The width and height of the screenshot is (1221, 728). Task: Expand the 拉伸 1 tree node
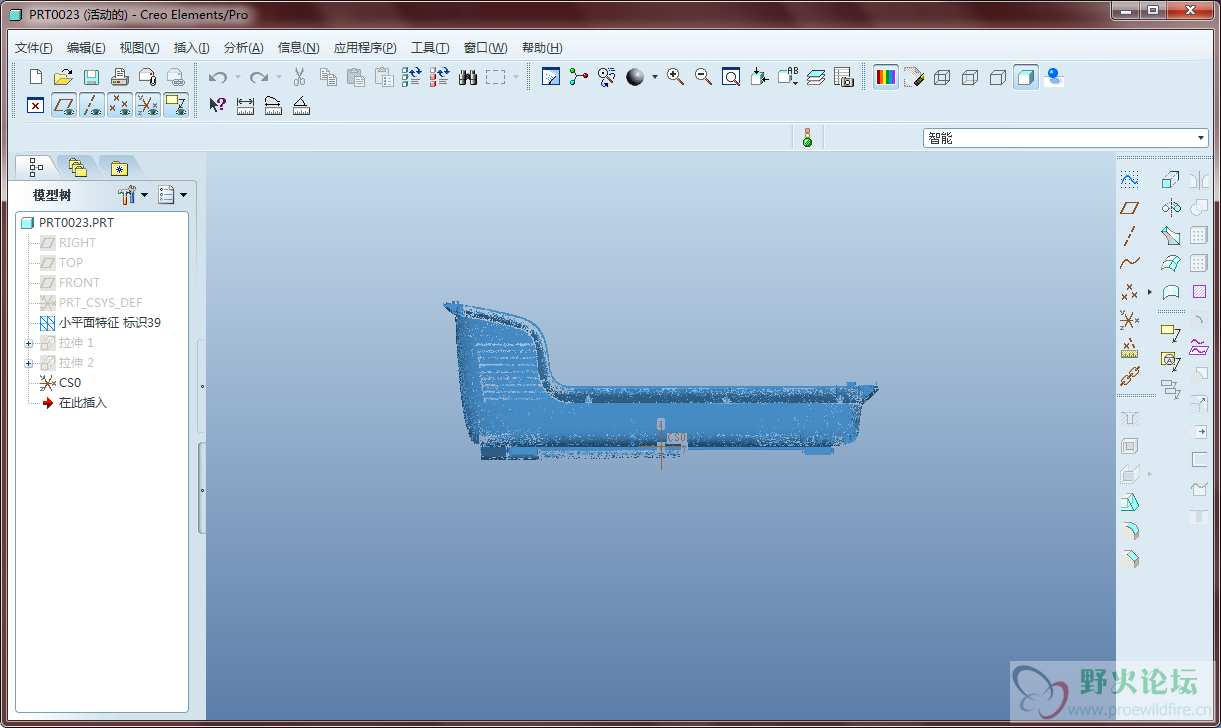29,343
